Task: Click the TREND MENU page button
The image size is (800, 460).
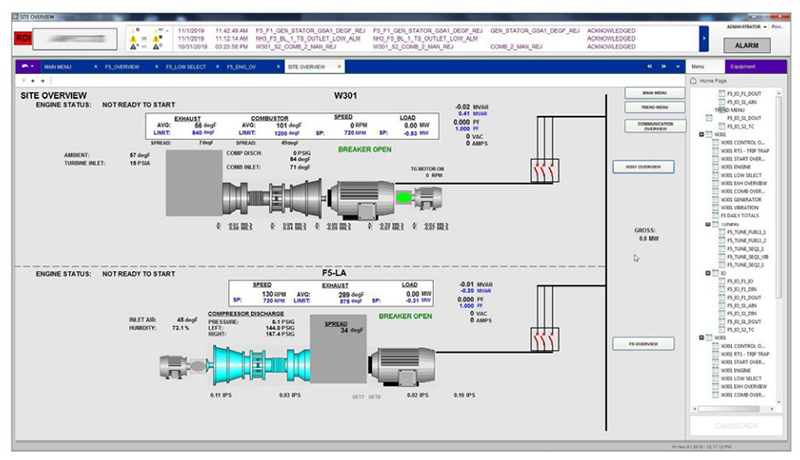Action: tap(655, 108)
